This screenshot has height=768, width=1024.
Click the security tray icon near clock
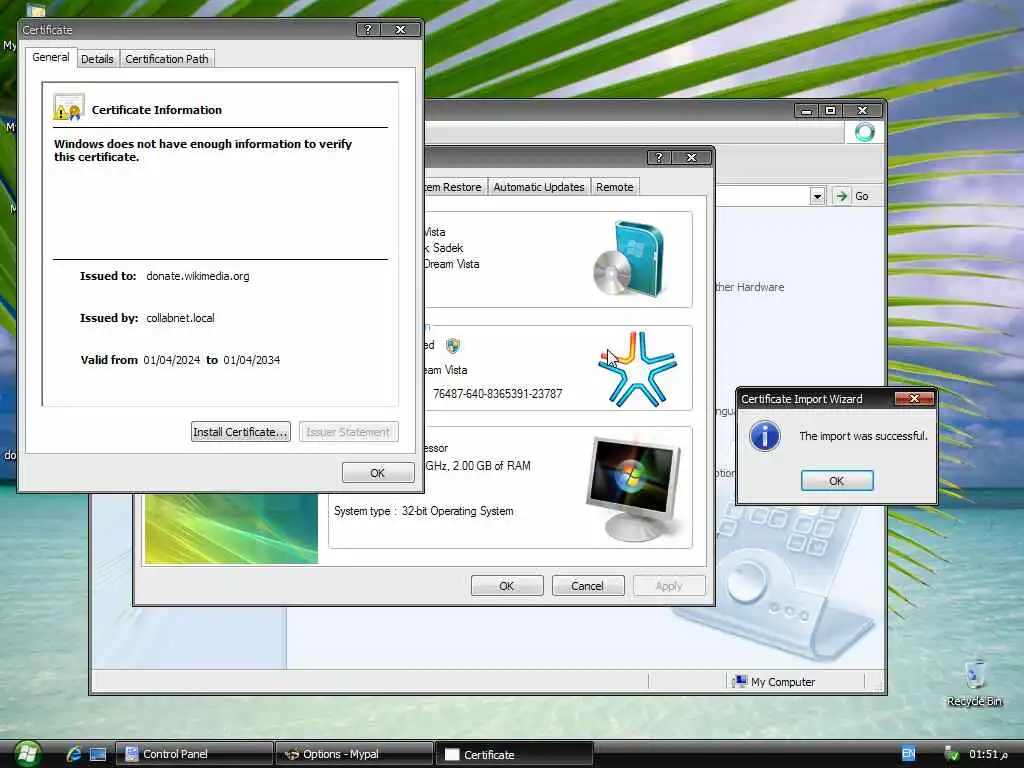(x=952, y=754)
